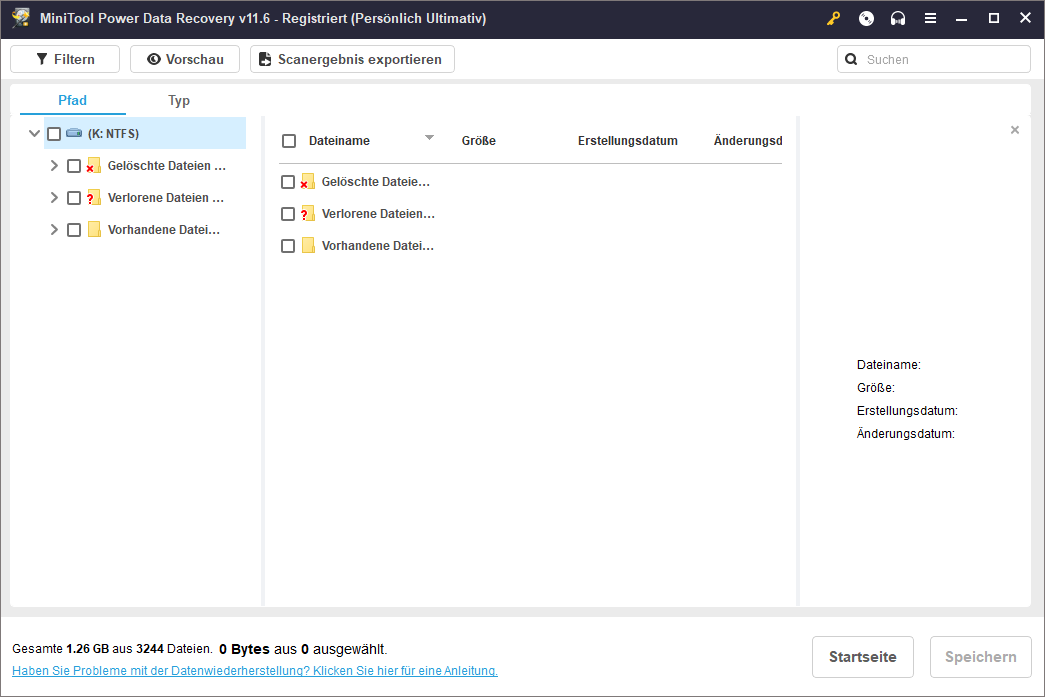This screenshot has width=1045, height=697.
Task: Click the K: NTFS drive icon
Action: pyautogui.click(x=74, y=133)
